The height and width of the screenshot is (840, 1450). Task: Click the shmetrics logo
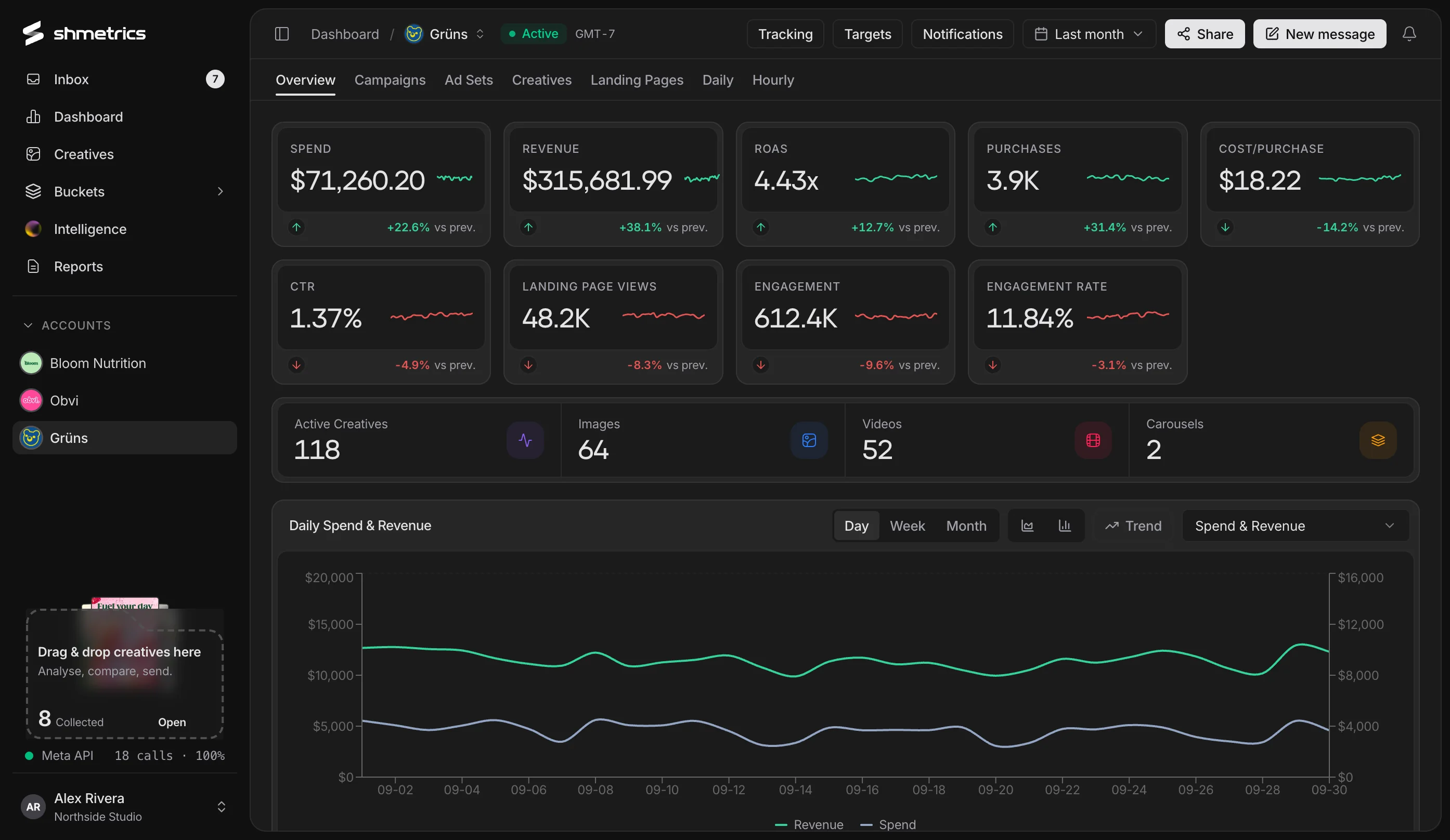tap(84, 33)
